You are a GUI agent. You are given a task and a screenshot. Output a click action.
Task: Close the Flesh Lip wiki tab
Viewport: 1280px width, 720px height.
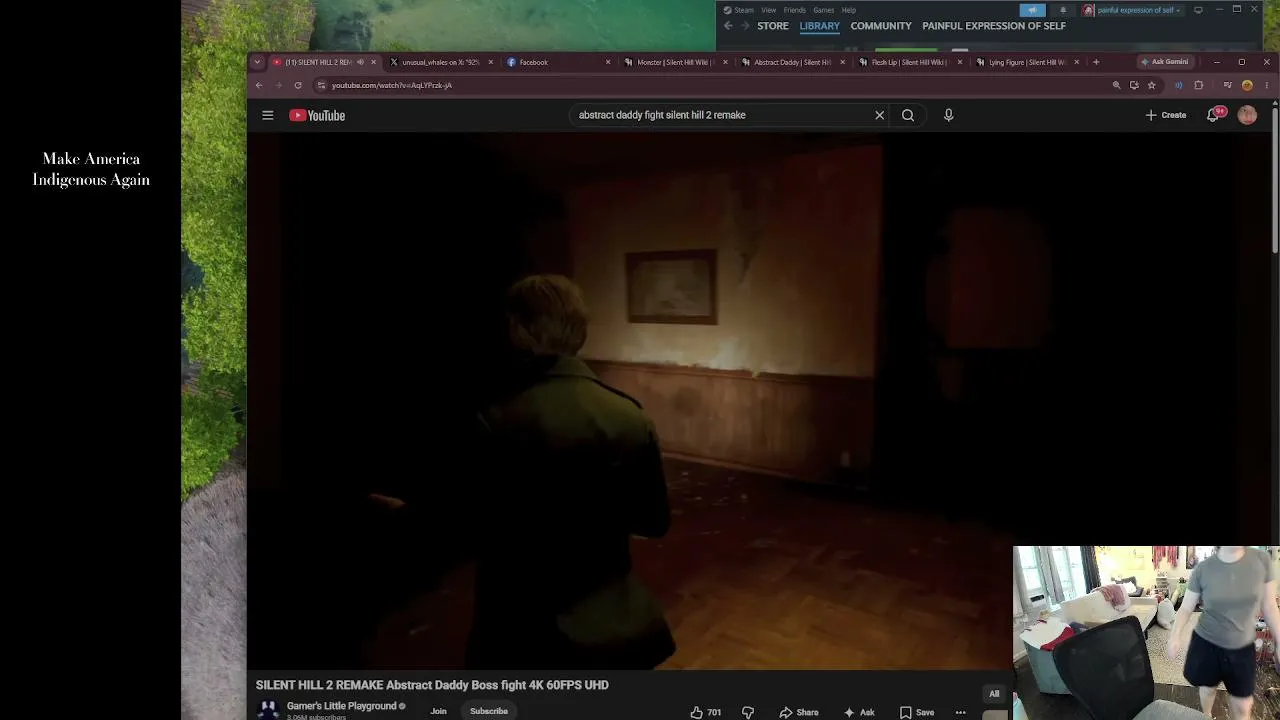click(960, 62)
